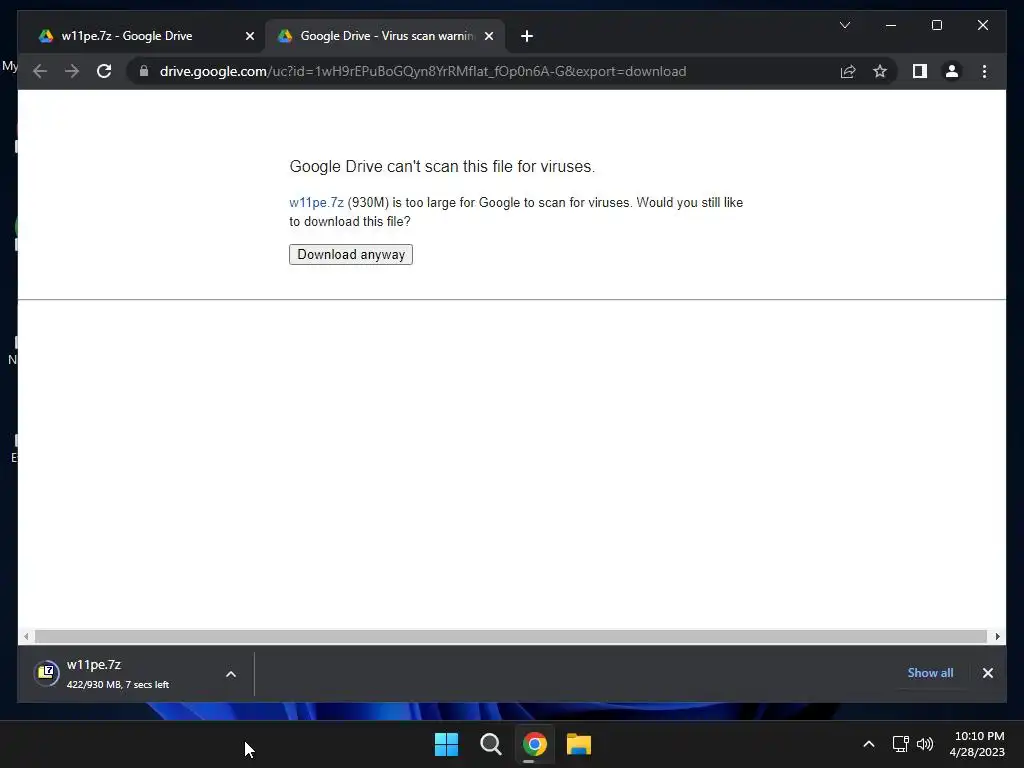Open the clock and date panel
The height and width of the screenshot is (768, 1024).
pyautogui.click(x=977, y=744)
